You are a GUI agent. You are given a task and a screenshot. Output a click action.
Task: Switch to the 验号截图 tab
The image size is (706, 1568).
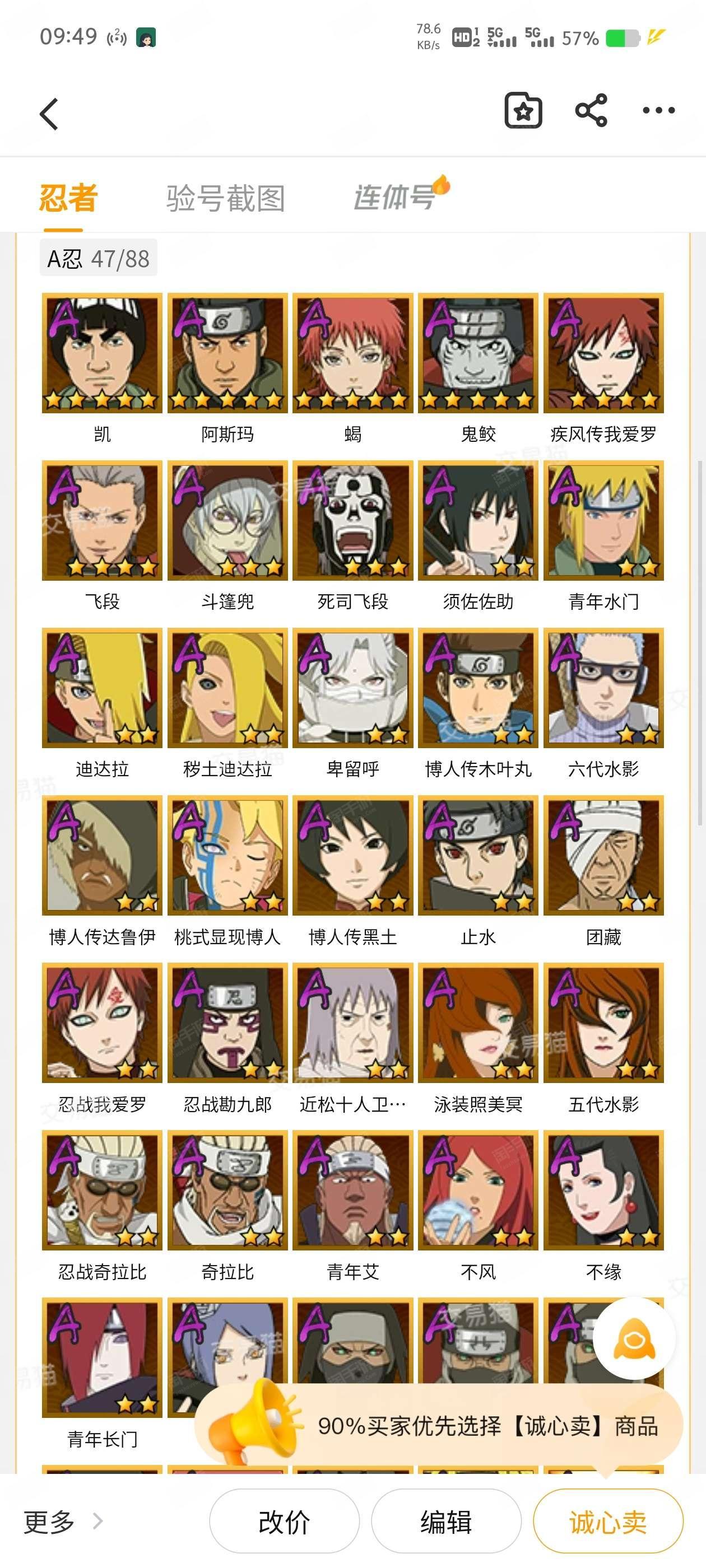point(225,198)
